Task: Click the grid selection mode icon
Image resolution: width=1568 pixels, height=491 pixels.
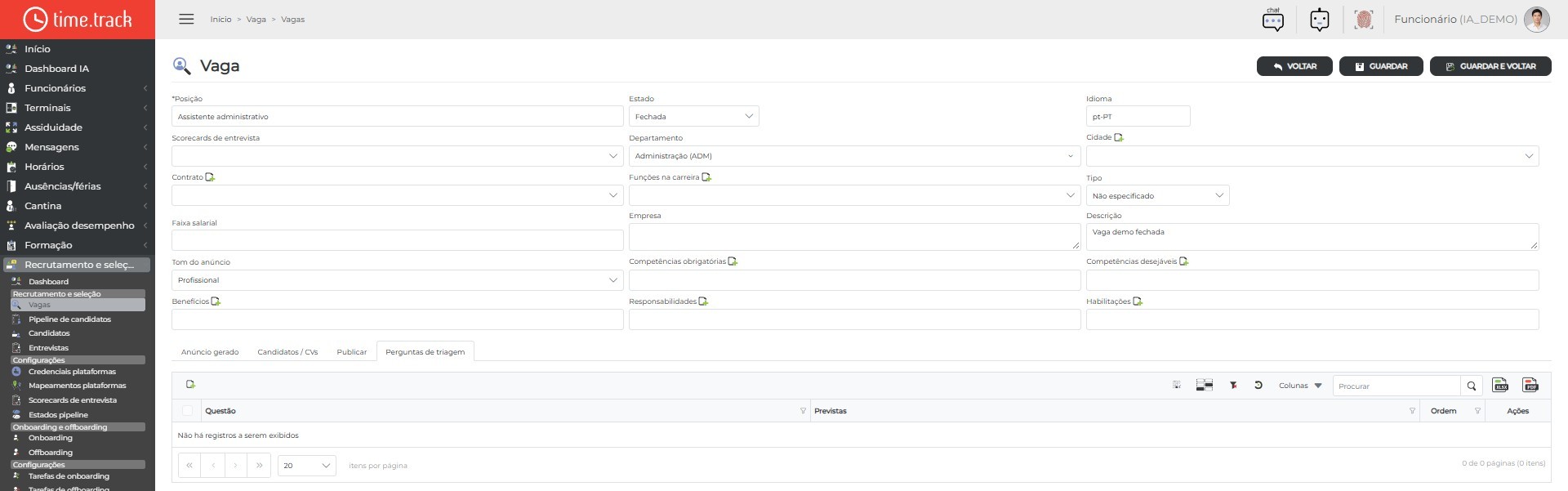Action: 1177,385
